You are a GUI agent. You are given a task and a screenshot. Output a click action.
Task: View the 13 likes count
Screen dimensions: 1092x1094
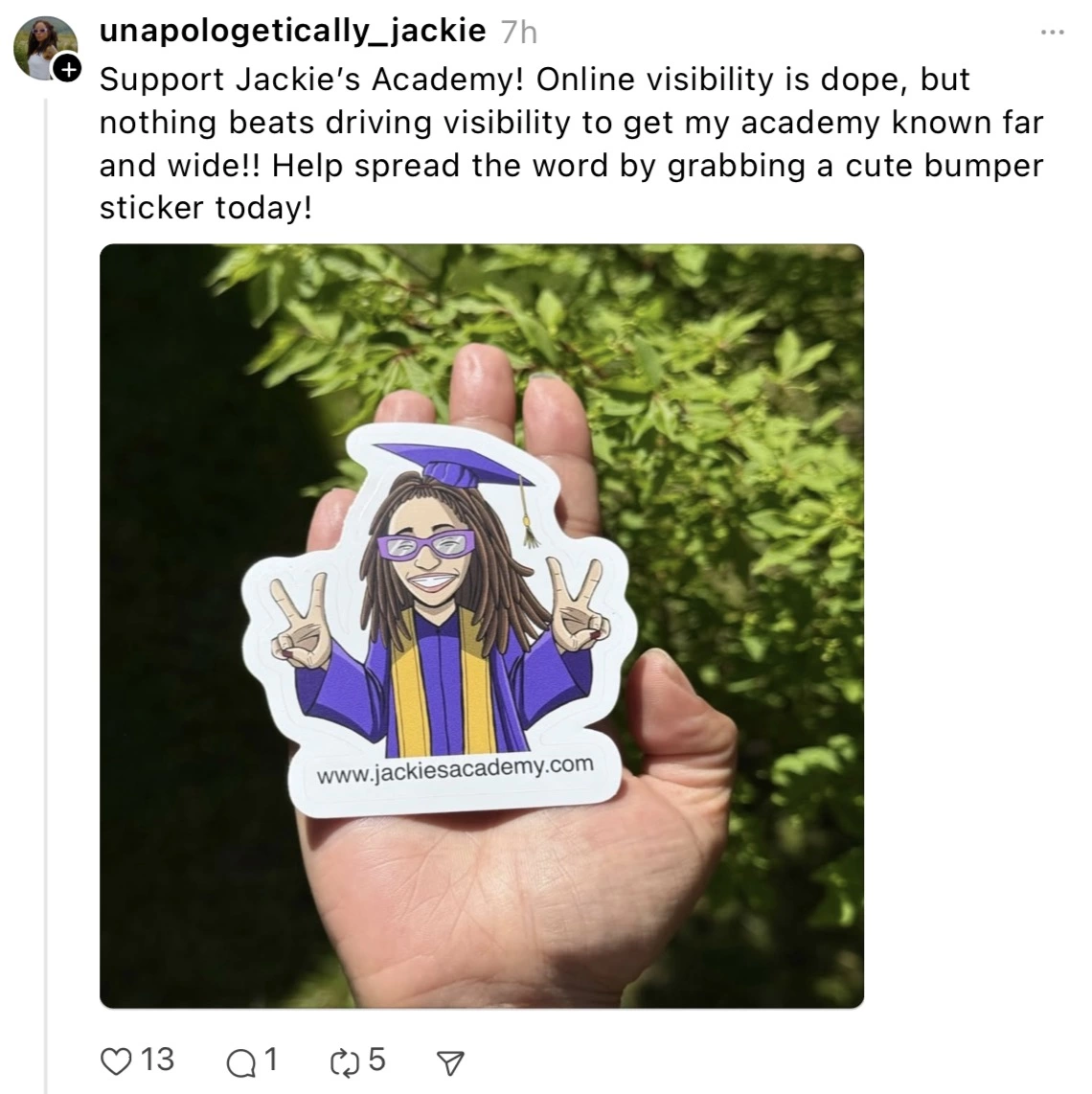[x=157, y=1060]
